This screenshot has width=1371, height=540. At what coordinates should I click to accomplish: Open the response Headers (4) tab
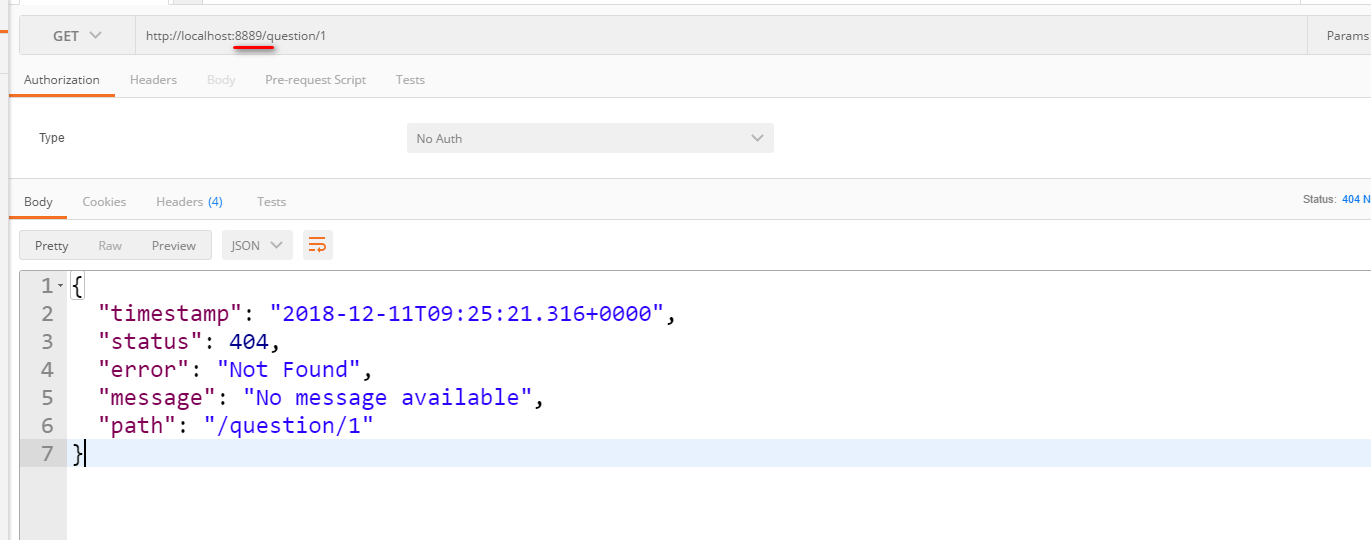pos(189,202)
